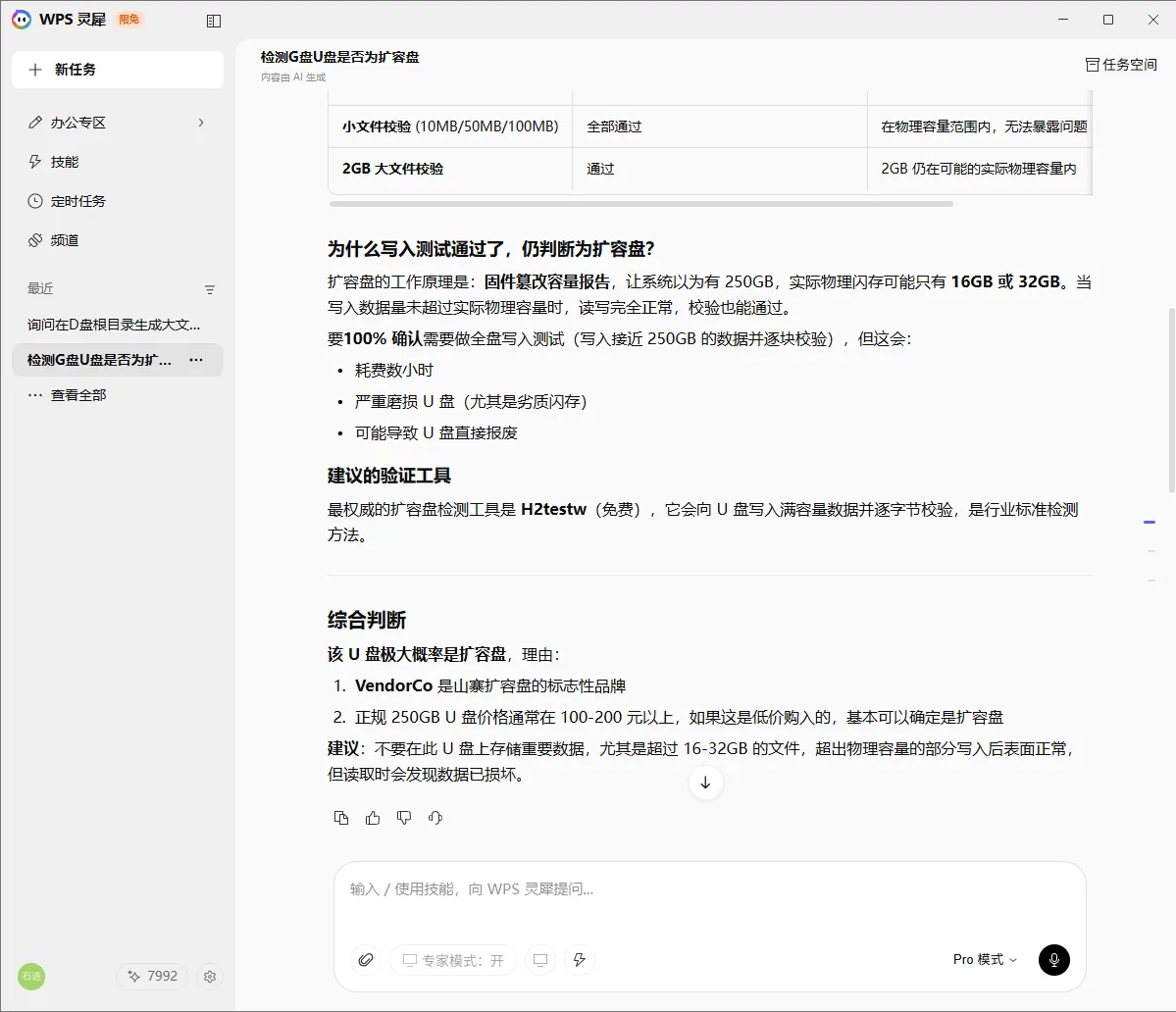This screenshot has height=1012, width=1176.
Task: Click the vertical page scrollbar thumb
Action: pyautogui.click(x=1171, y=399)
